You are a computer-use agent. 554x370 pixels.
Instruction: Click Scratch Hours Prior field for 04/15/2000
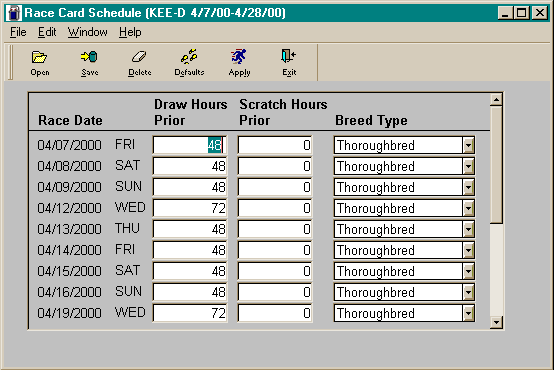tap(275, 271)
